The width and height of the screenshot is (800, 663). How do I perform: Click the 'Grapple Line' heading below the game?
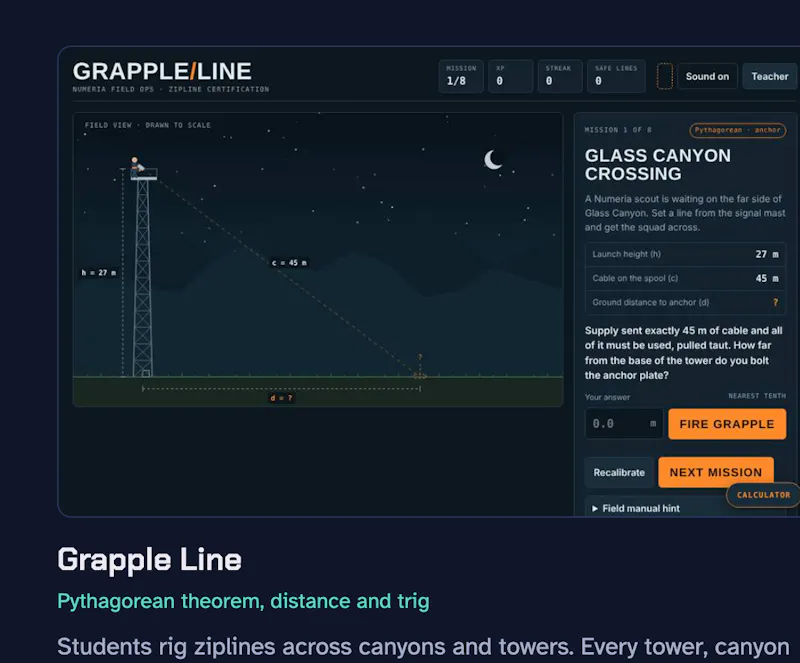click(149, 560)
